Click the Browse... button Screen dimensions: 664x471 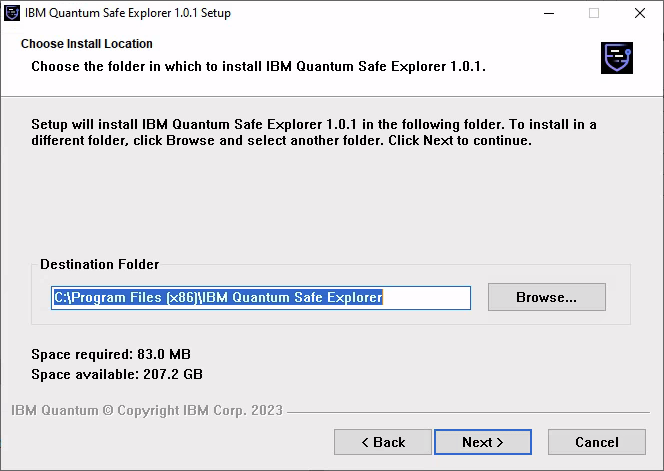tap(546, 297)
